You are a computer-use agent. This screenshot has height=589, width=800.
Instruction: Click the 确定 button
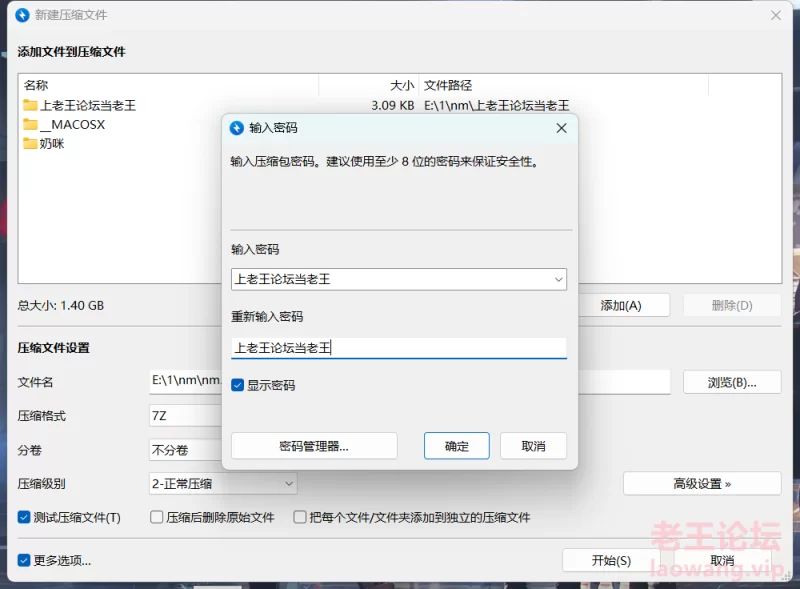(457, 446)
